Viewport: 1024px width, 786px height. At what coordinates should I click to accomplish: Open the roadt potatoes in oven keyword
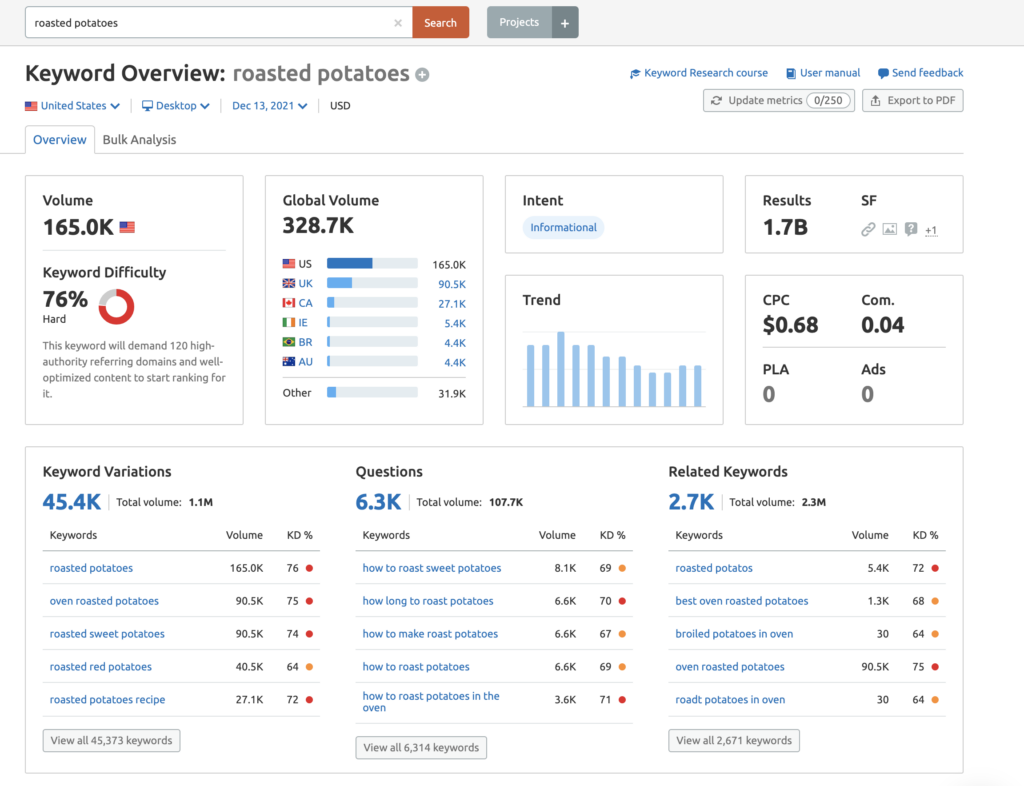click(730, 699)
